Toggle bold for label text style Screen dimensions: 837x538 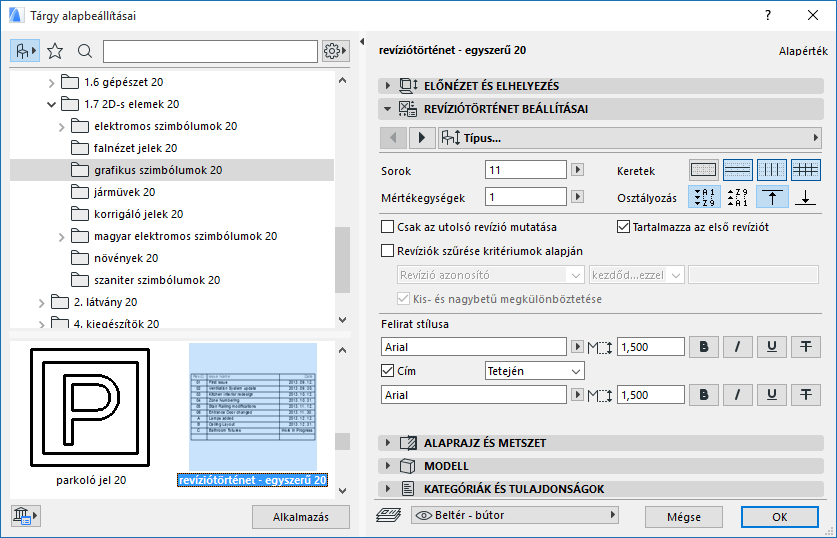704,347
